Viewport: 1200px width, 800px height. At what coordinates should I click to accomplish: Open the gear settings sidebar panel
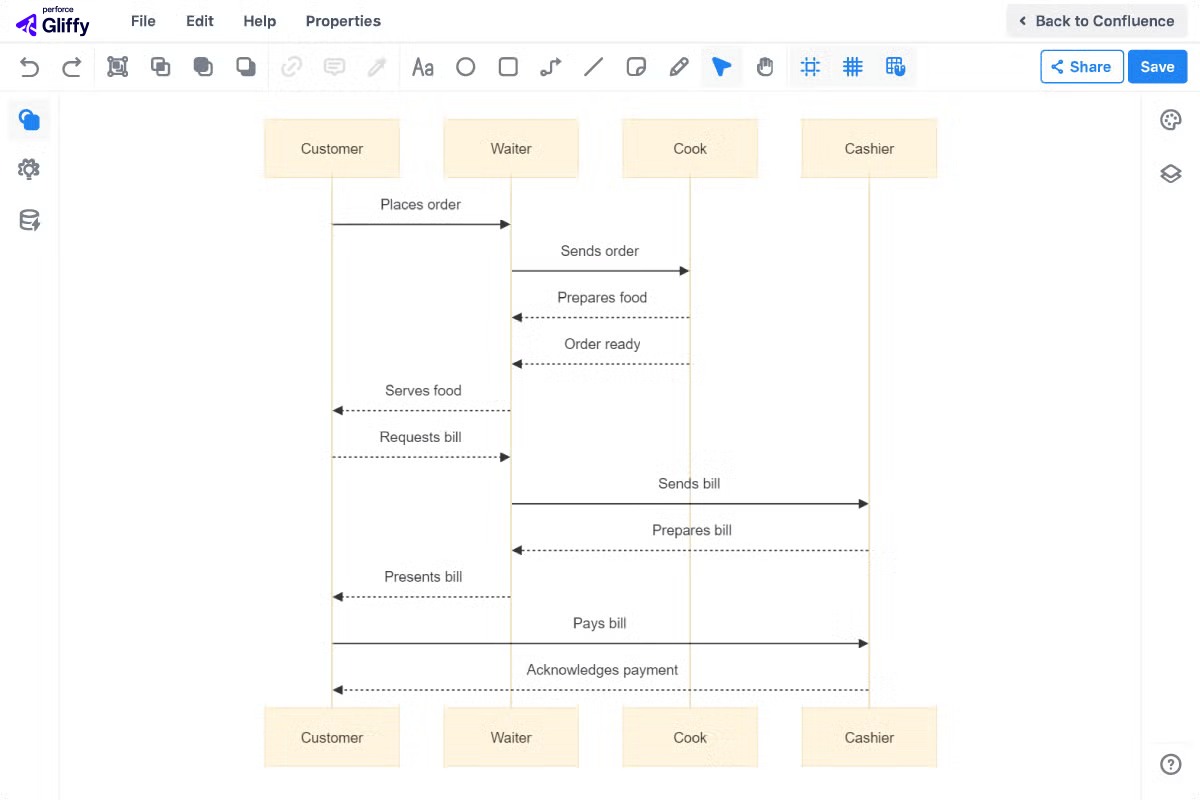coord(29,169)
